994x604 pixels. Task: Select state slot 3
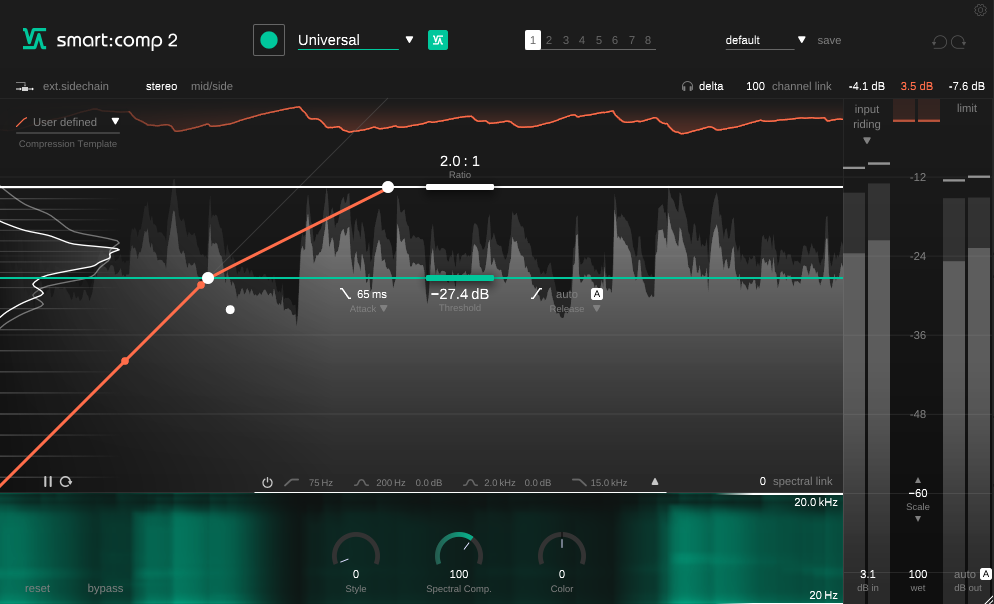[566, 40]
